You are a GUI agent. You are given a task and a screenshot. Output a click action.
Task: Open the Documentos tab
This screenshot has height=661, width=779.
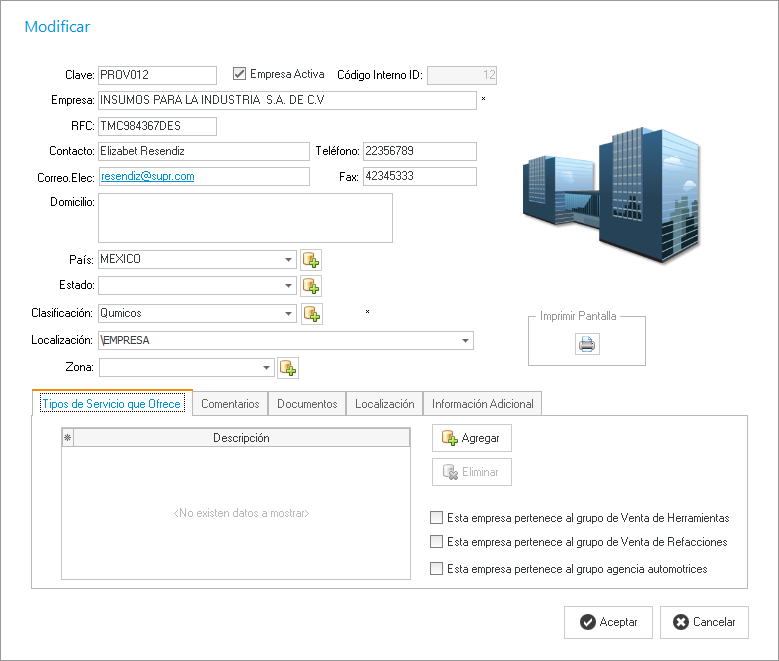(x=307, y=404)
